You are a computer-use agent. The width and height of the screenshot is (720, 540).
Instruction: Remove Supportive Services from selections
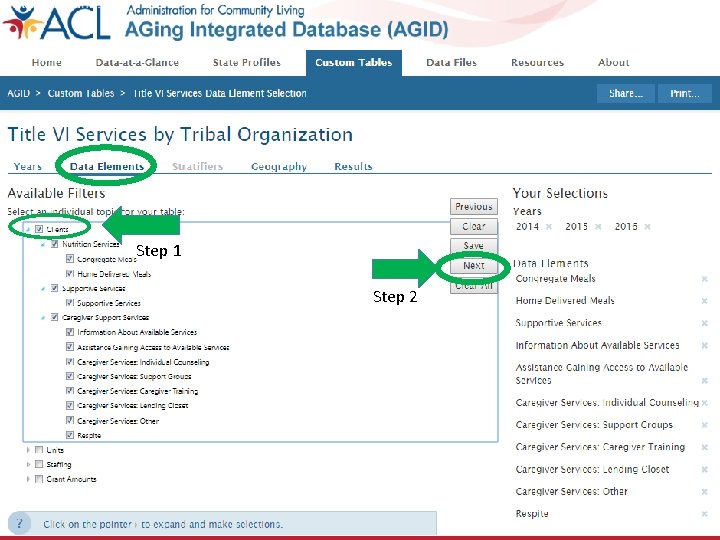point(704,323)
